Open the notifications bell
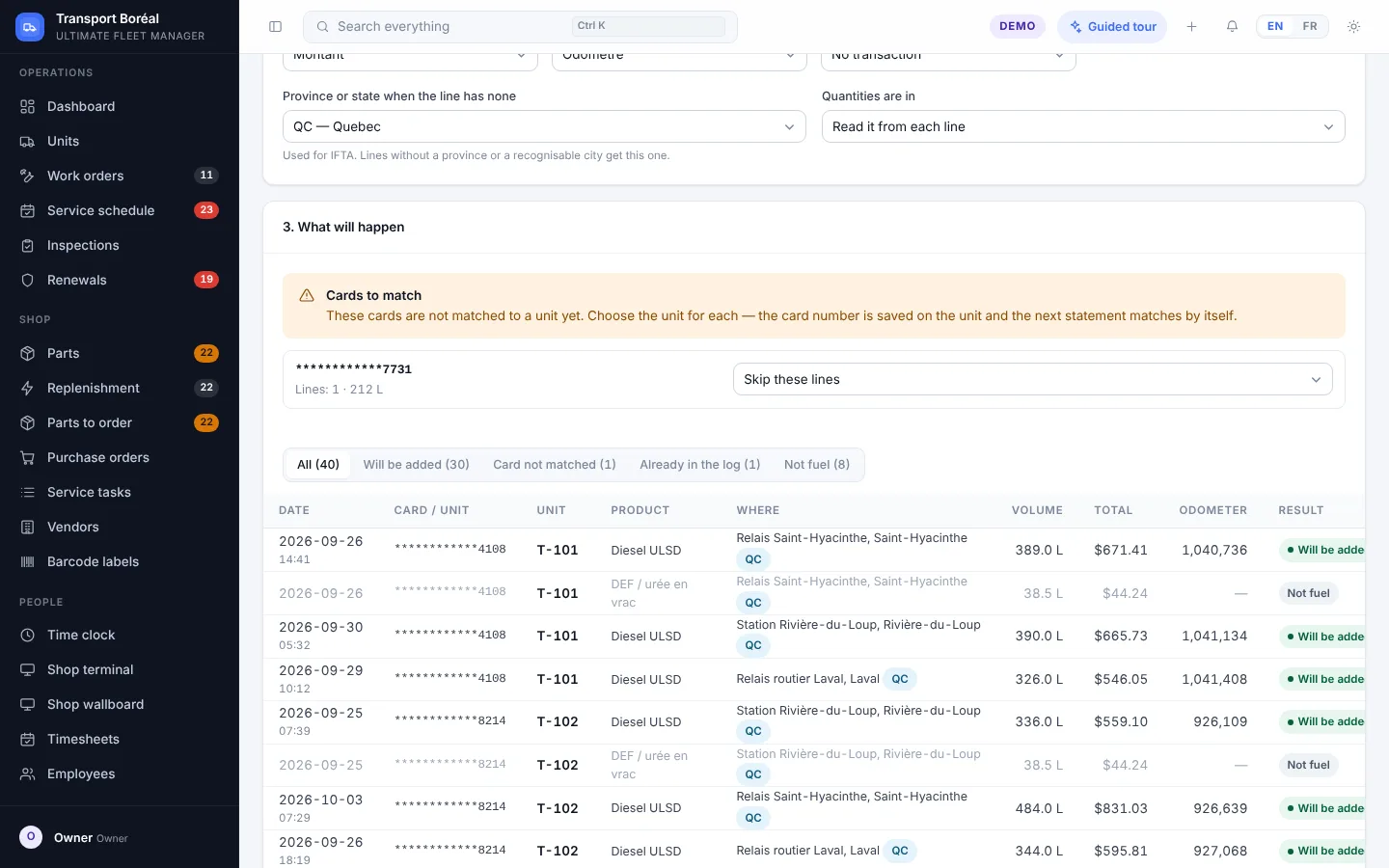The height and width of the screenshot is (868, 1389). (x=1232, y=27)
